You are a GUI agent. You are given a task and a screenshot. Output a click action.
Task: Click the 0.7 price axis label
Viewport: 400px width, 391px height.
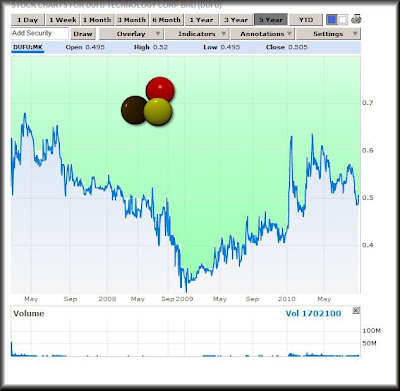(x=368, y=103)
